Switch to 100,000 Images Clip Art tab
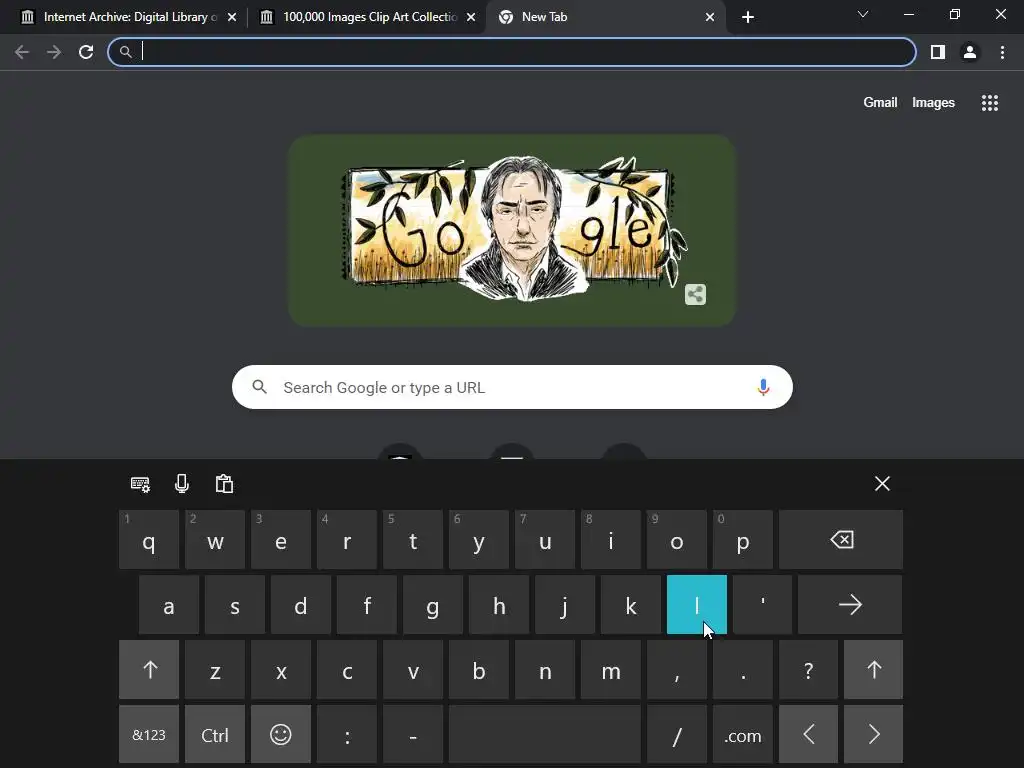This screenshot has height=768, width=1024. point(369,17)
